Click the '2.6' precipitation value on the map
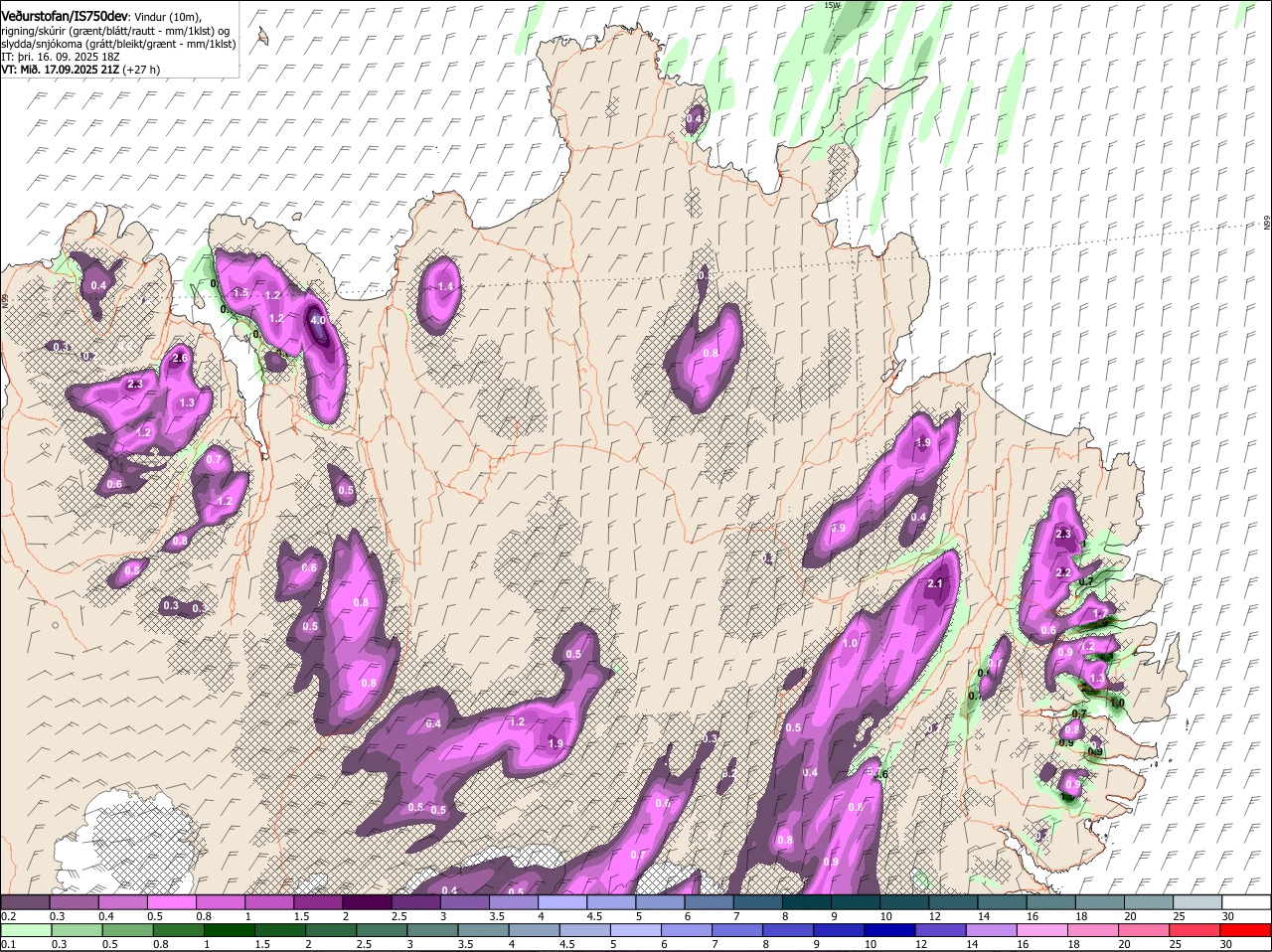This screenshot has height=952, width=1272. pyautogui.click(x=180, y=358)
